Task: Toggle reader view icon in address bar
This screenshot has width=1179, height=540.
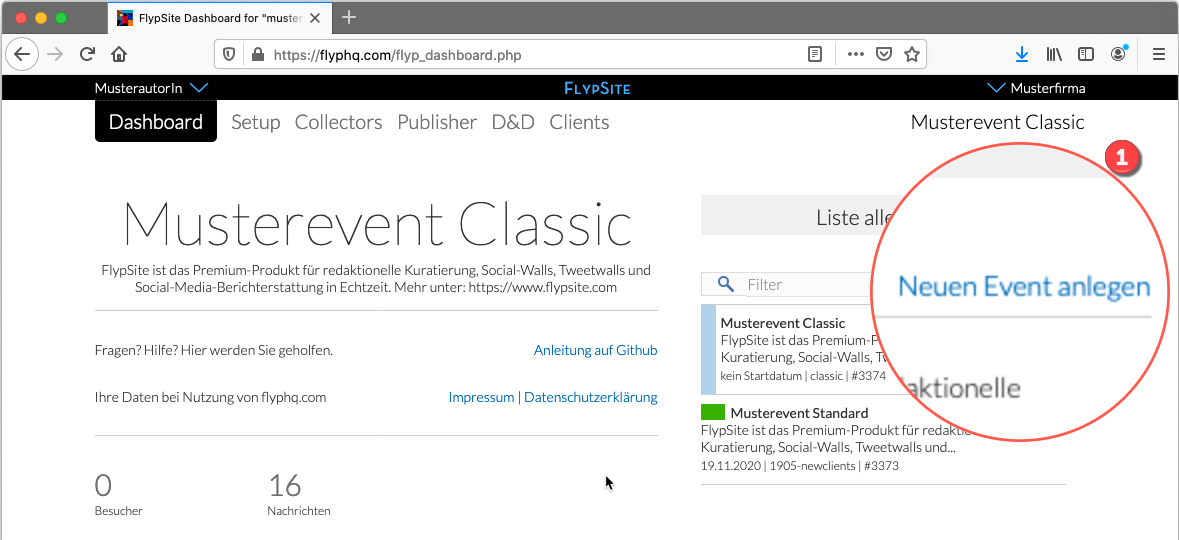Action: 814,54
